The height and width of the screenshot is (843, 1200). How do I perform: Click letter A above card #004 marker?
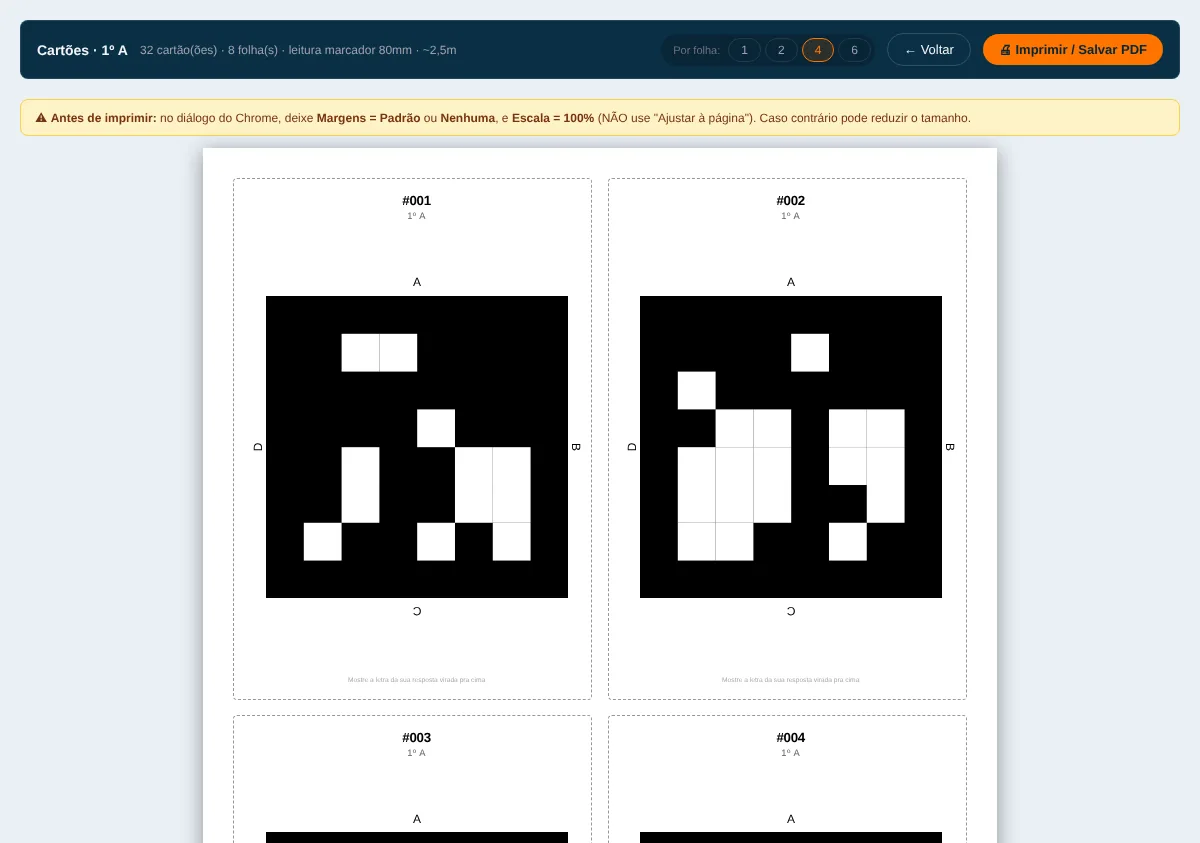coord(791,819)
